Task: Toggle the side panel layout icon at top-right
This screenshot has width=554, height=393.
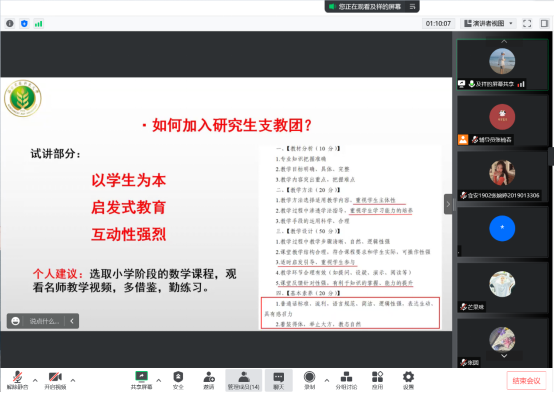Action: point(544,23)
